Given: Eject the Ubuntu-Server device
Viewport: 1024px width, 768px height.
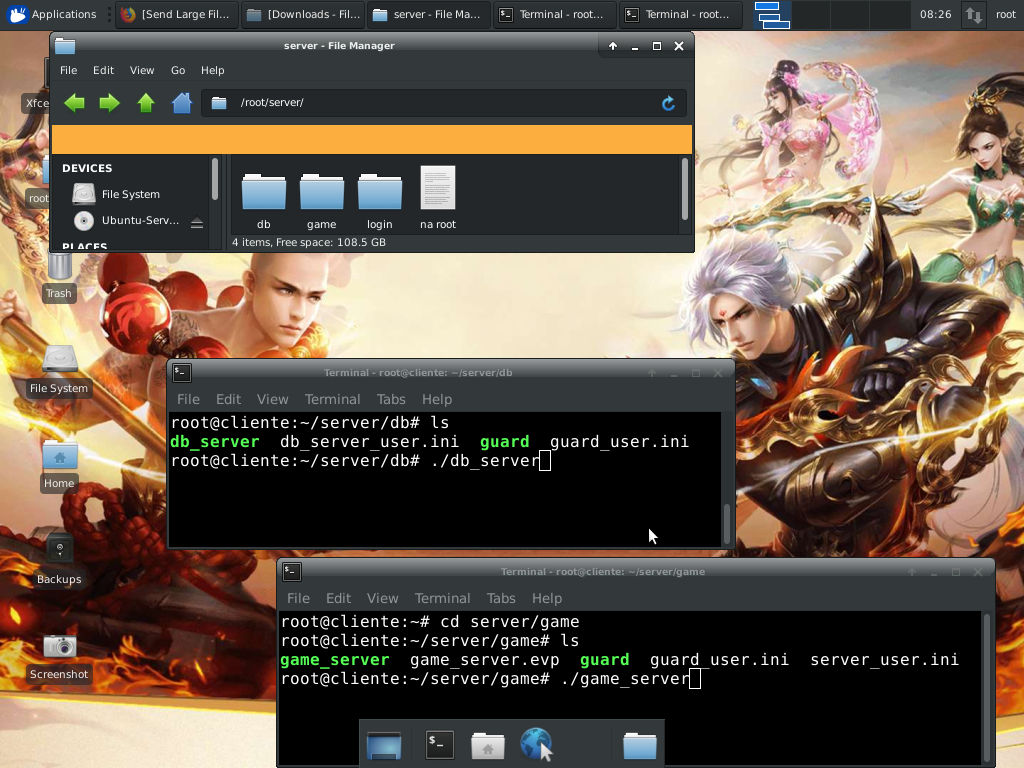Looking at the screenshot, I should point(197,222).
